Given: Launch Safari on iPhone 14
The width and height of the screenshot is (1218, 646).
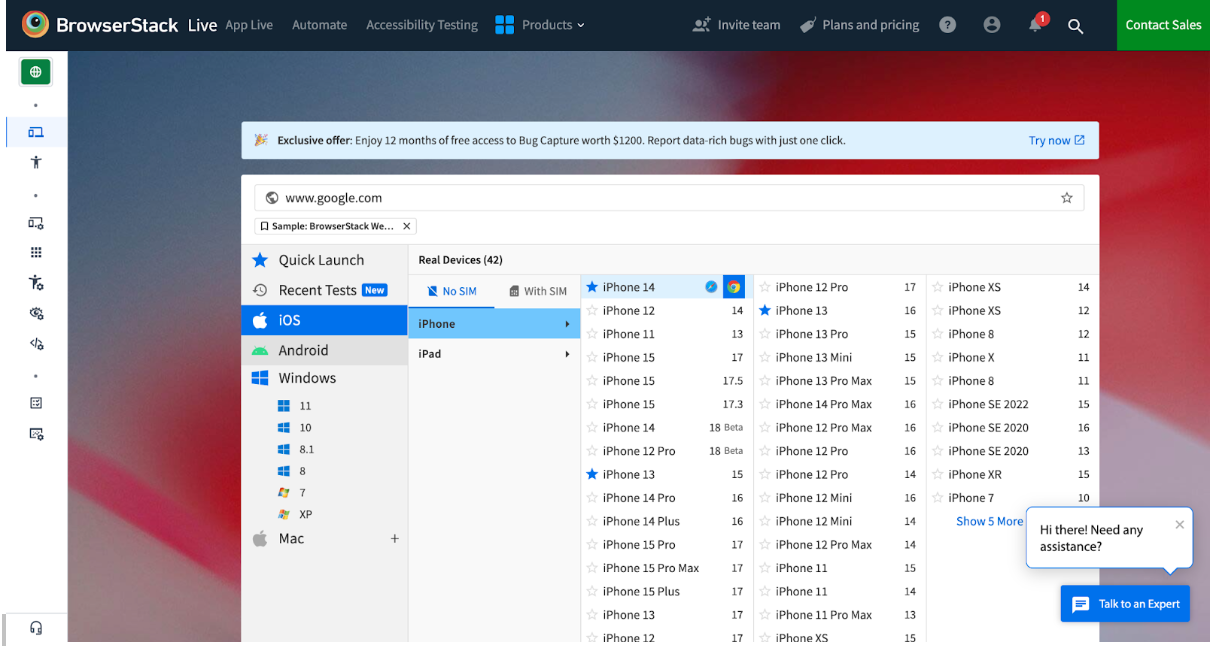Looking at the screenshot, I should pos(711,287).
